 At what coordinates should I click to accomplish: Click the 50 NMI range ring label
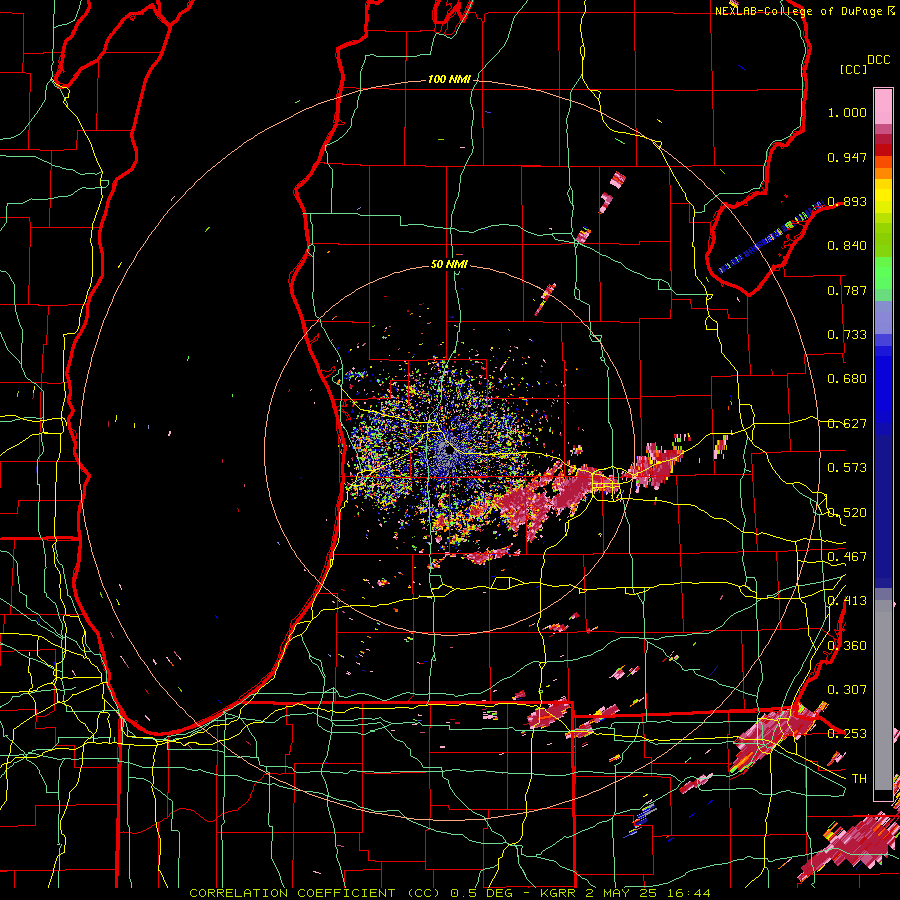(x=449, y=264)
